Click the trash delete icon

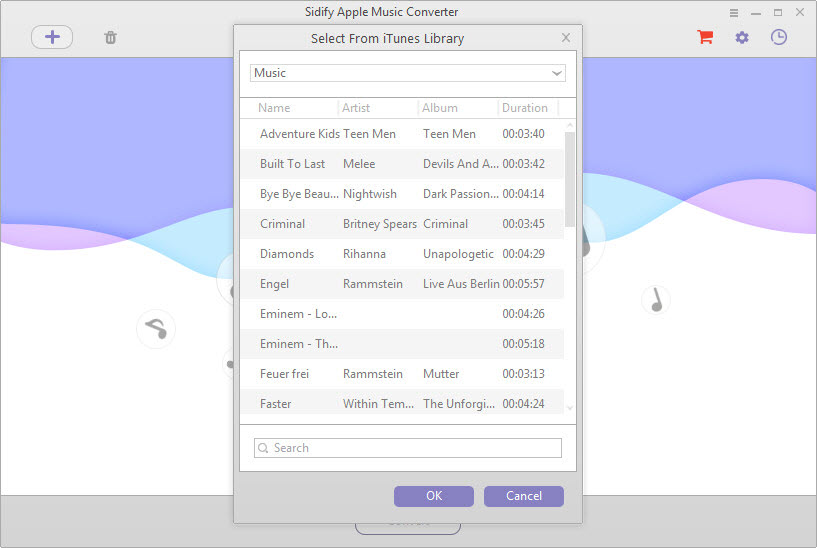point(110,38)
